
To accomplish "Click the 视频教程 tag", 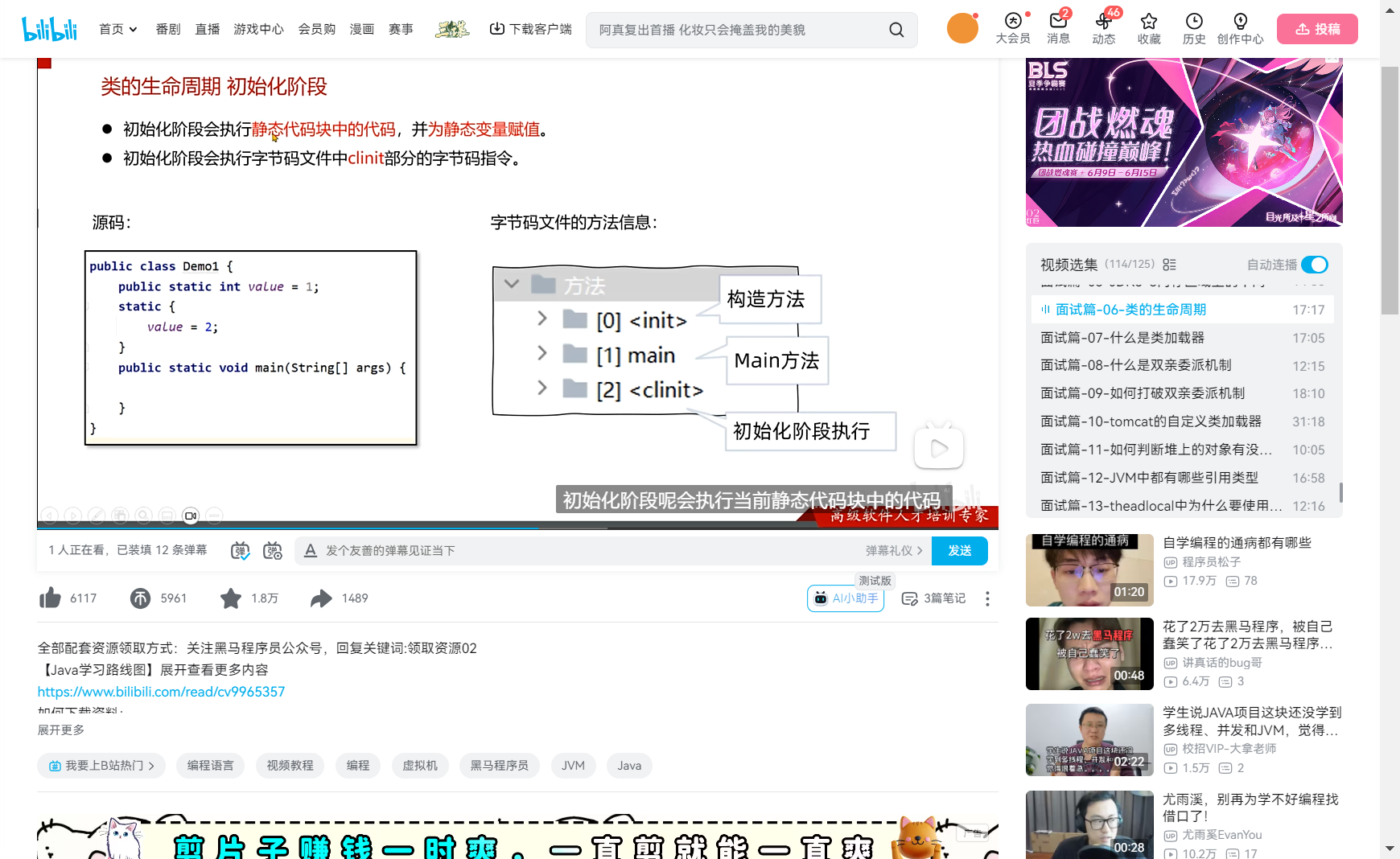I will point(290,766).
